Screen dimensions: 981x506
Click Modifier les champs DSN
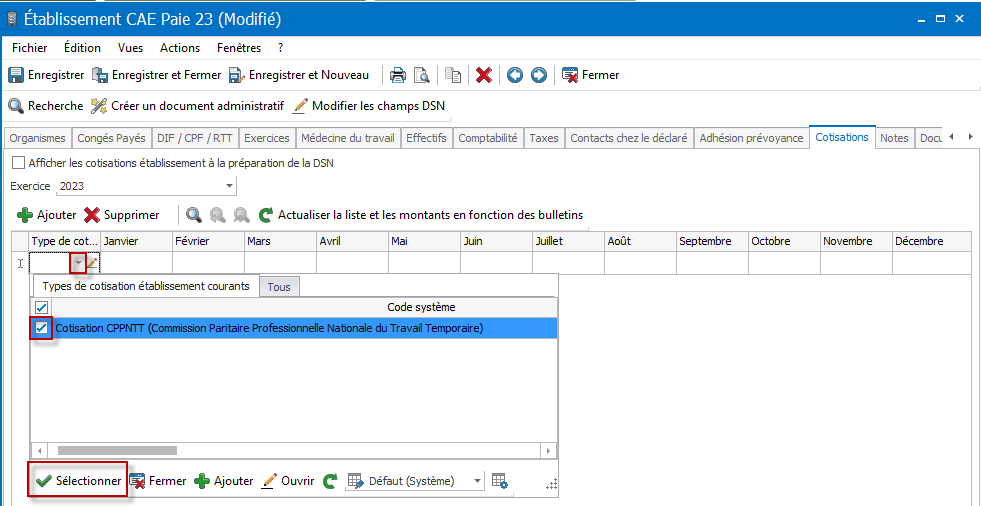coord(369,106)
